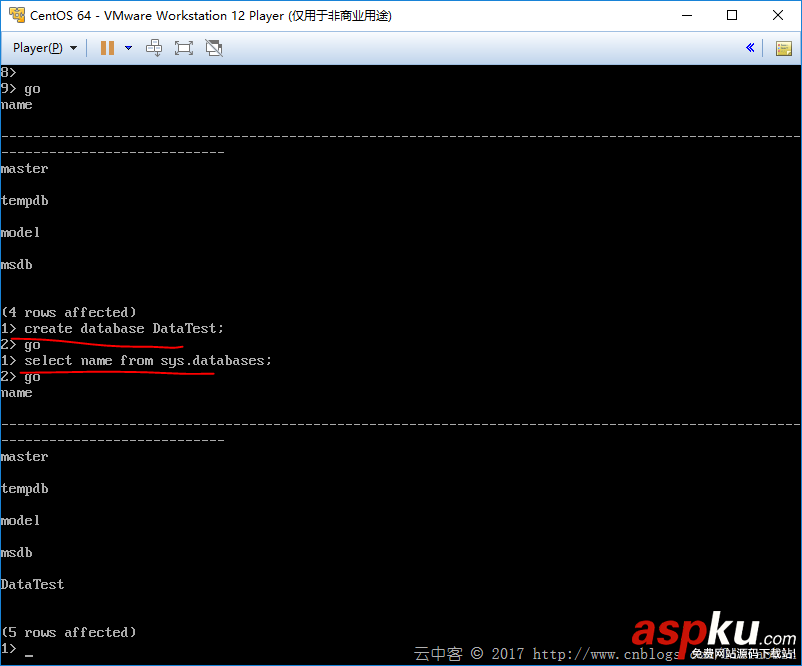The width and height of the screenshot is (802, 666).
Task: Click the second 'tempdb' result row
Action: (x=24, y=489)
